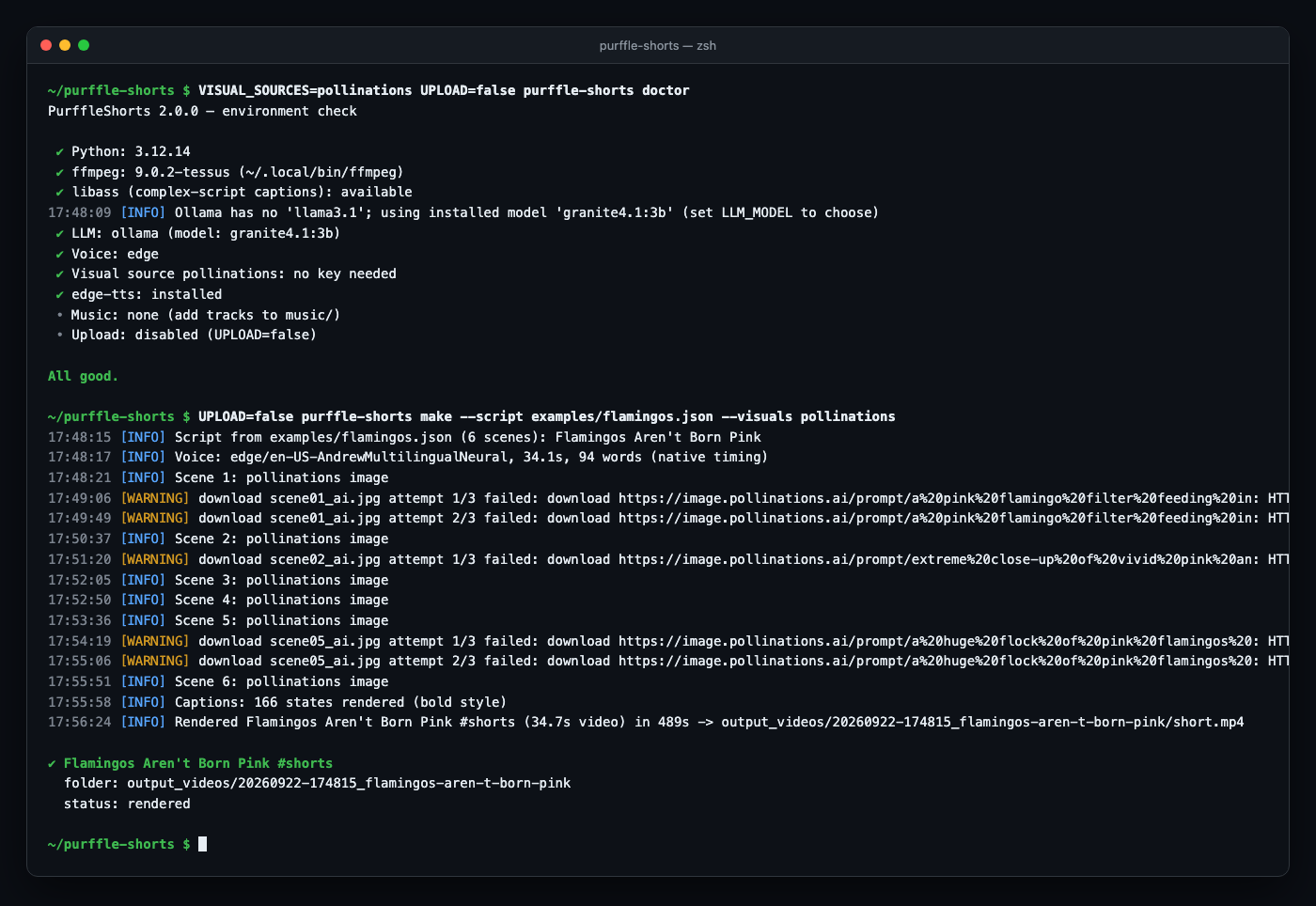
Task: Click the 'folder: output_videos/...' result line
Action: pos(317,783)
